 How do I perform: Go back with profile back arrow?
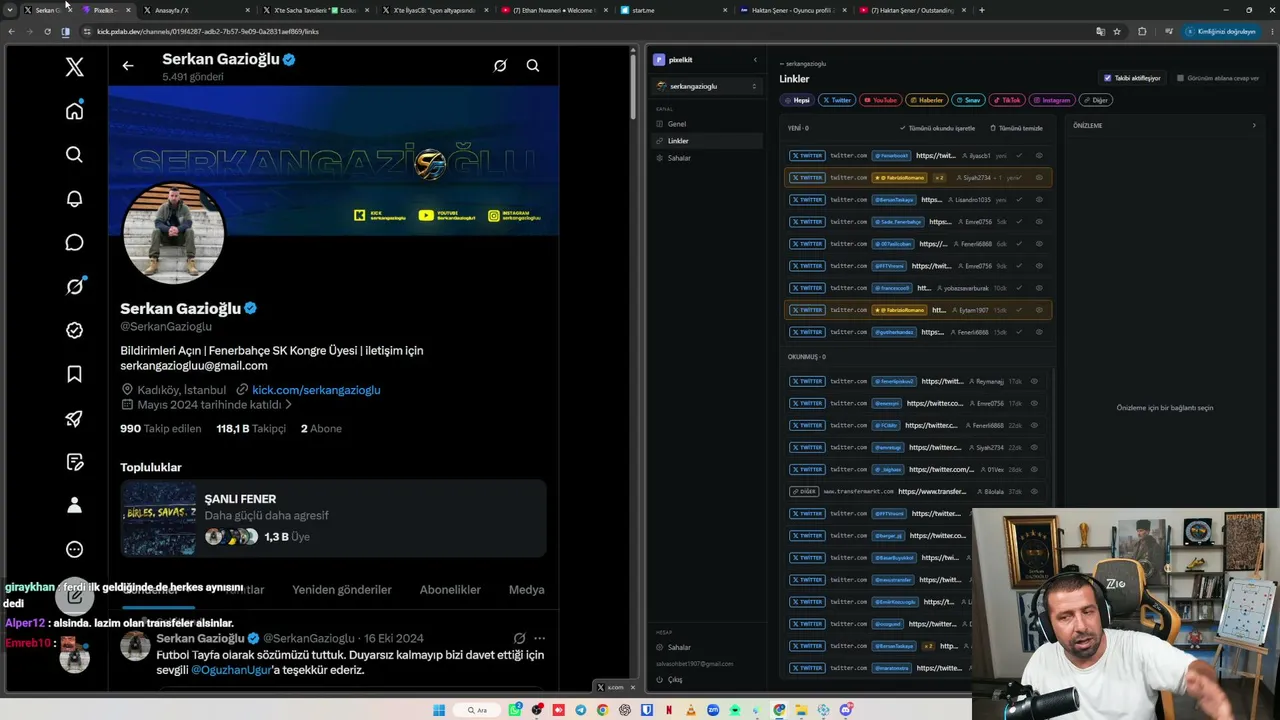tap(128, 66)
